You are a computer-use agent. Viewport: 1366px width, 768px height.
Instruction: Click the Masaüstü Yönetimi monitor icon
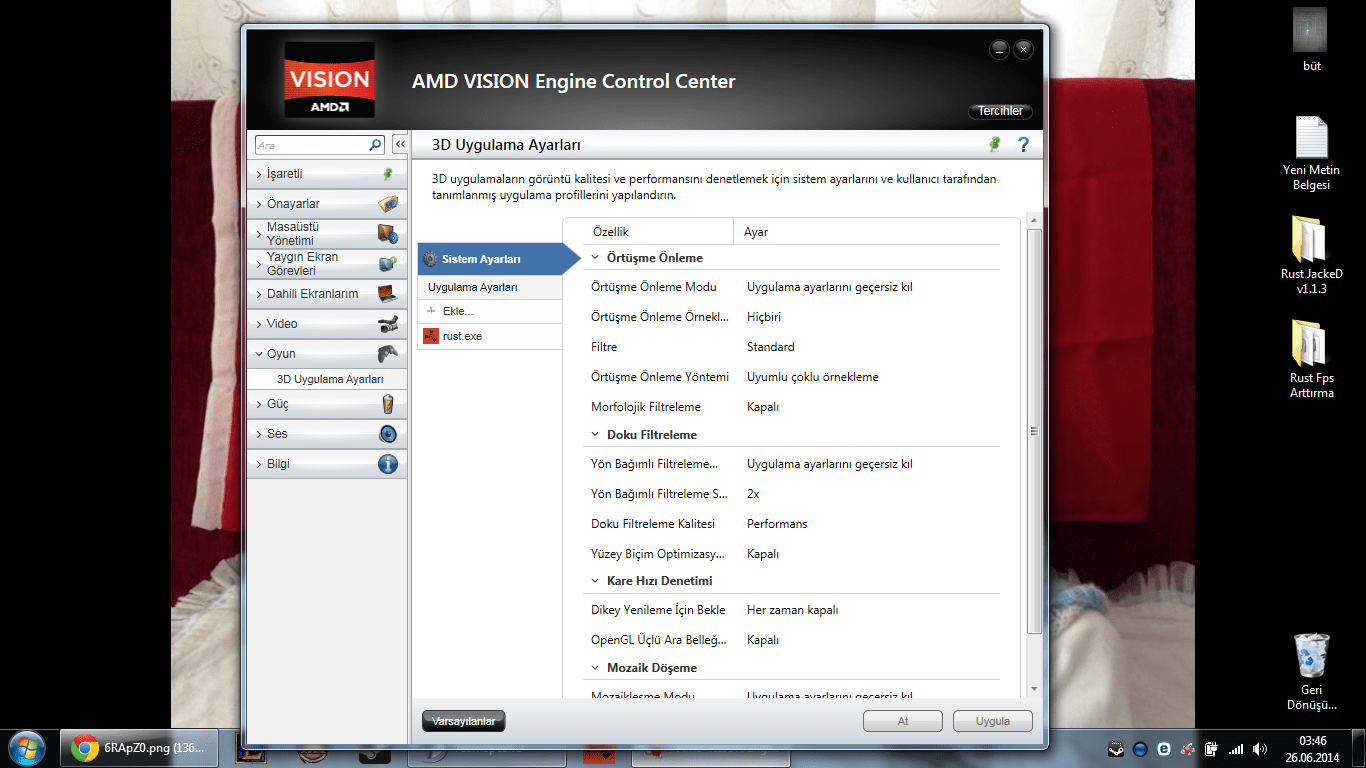pos(388,234)
